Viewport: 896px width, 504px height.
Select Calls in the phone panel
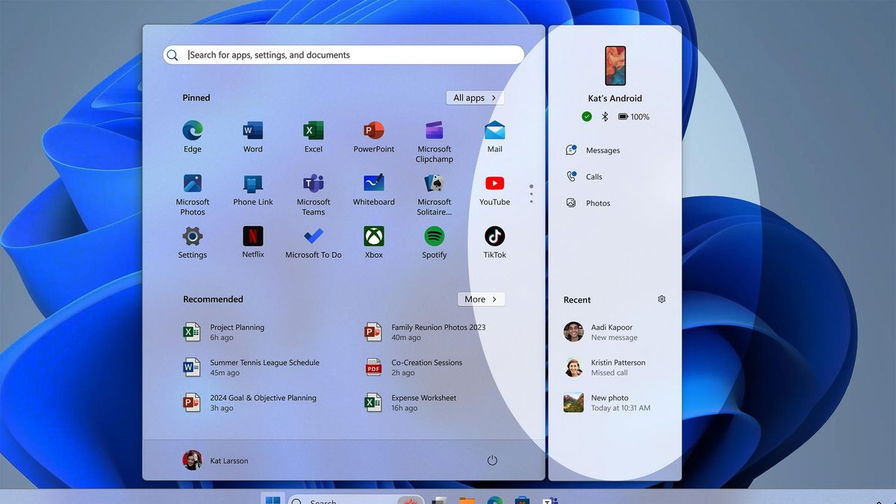point(593,177)
